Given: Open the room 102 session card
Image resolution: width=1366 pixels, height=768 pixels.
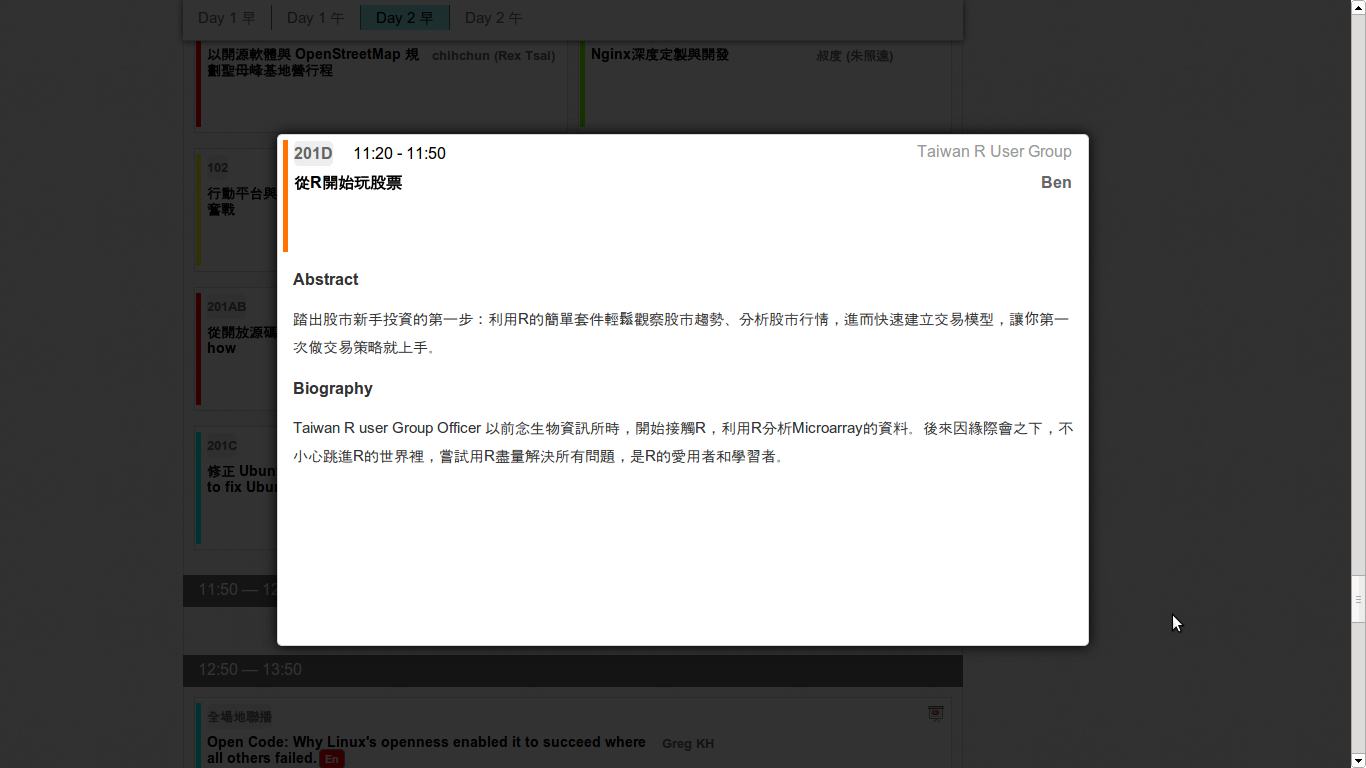Looking at the screenshot, I should click(236, 210).
